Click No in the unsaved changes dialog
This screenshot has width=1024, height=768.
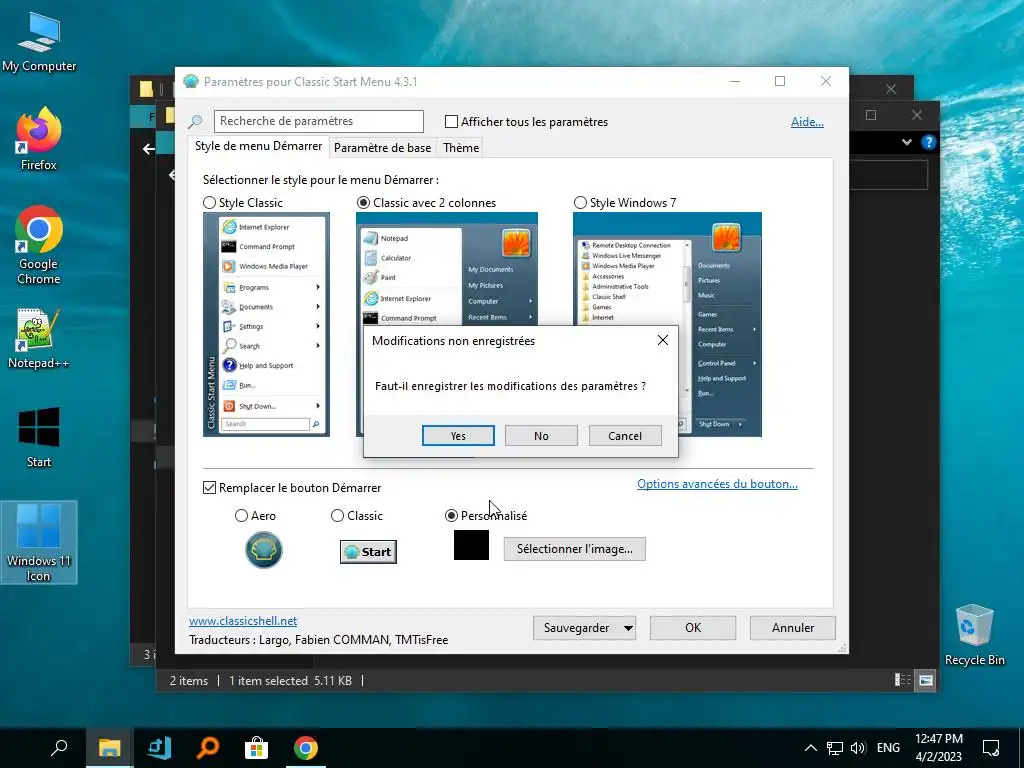(541, 436)
